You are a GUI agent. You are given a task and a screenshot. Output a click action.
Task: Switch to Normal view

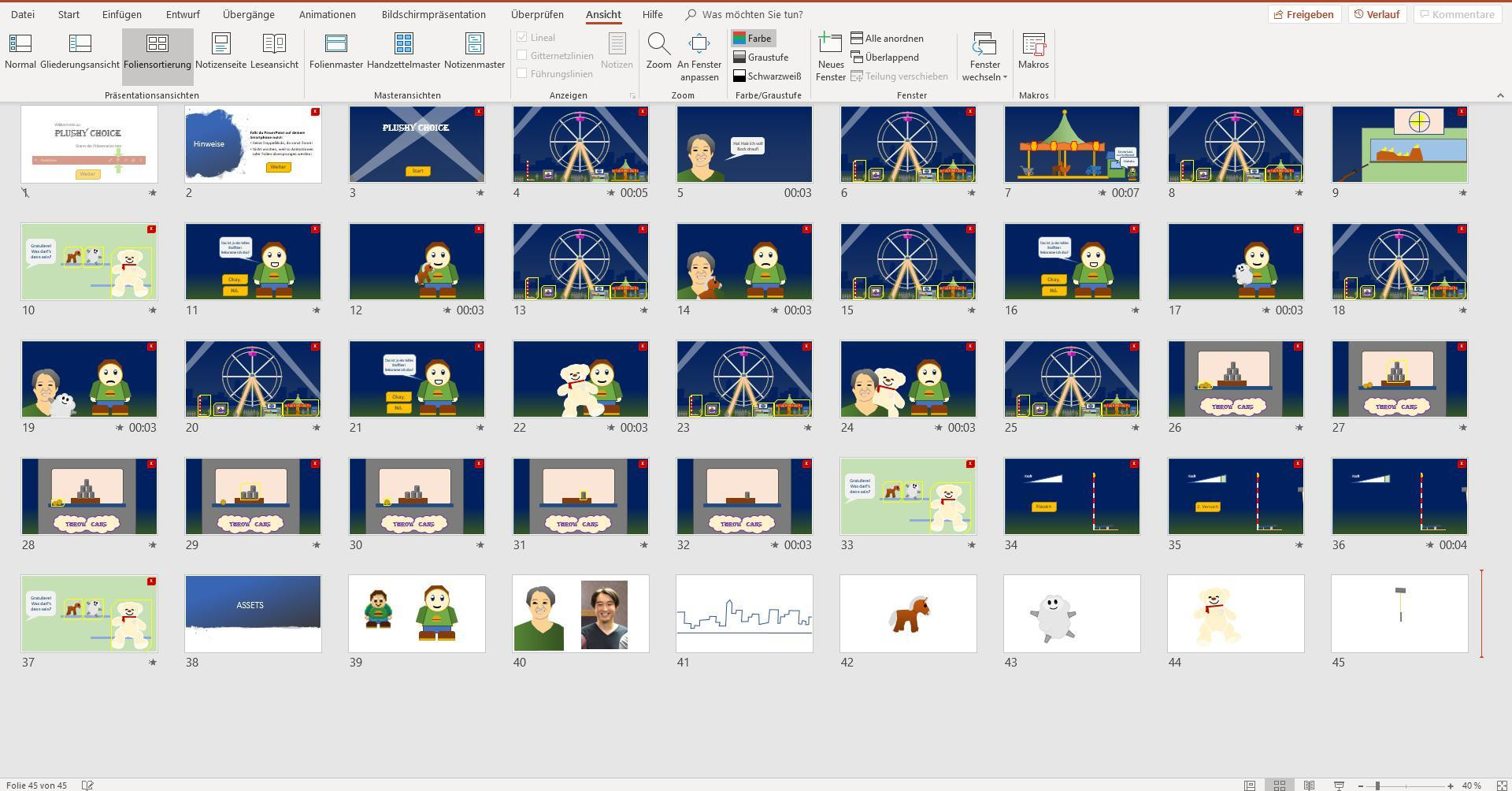coord(20,52)
